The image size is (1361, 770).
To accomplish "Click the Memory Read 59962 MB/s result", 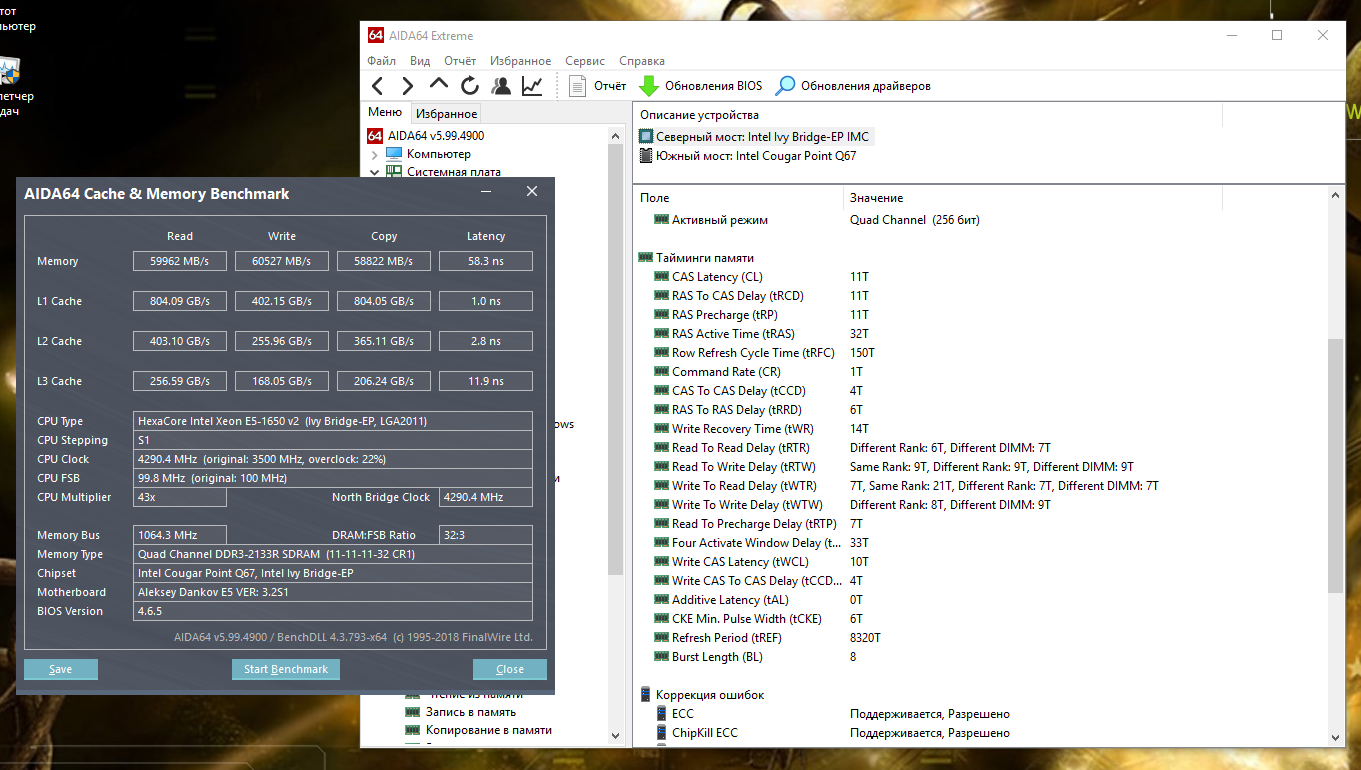I will point(180,261).
